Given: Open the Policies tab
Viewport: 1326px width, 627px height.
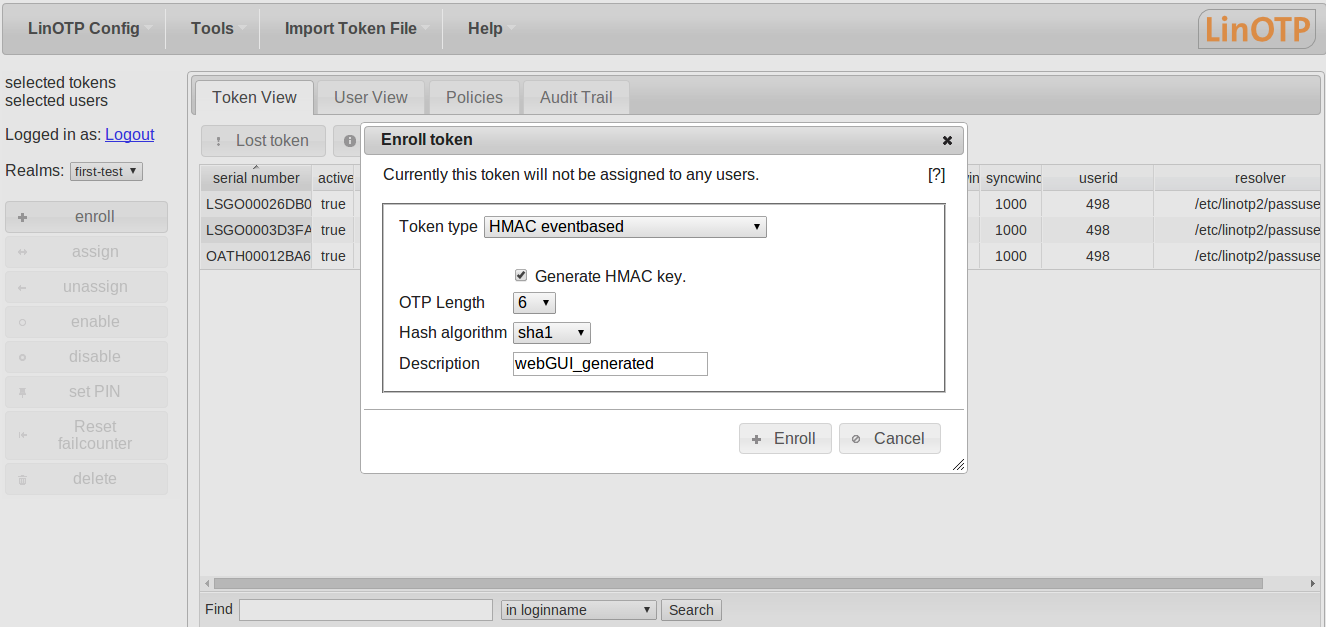Looking at the screenshot, I should click(474, 97).
